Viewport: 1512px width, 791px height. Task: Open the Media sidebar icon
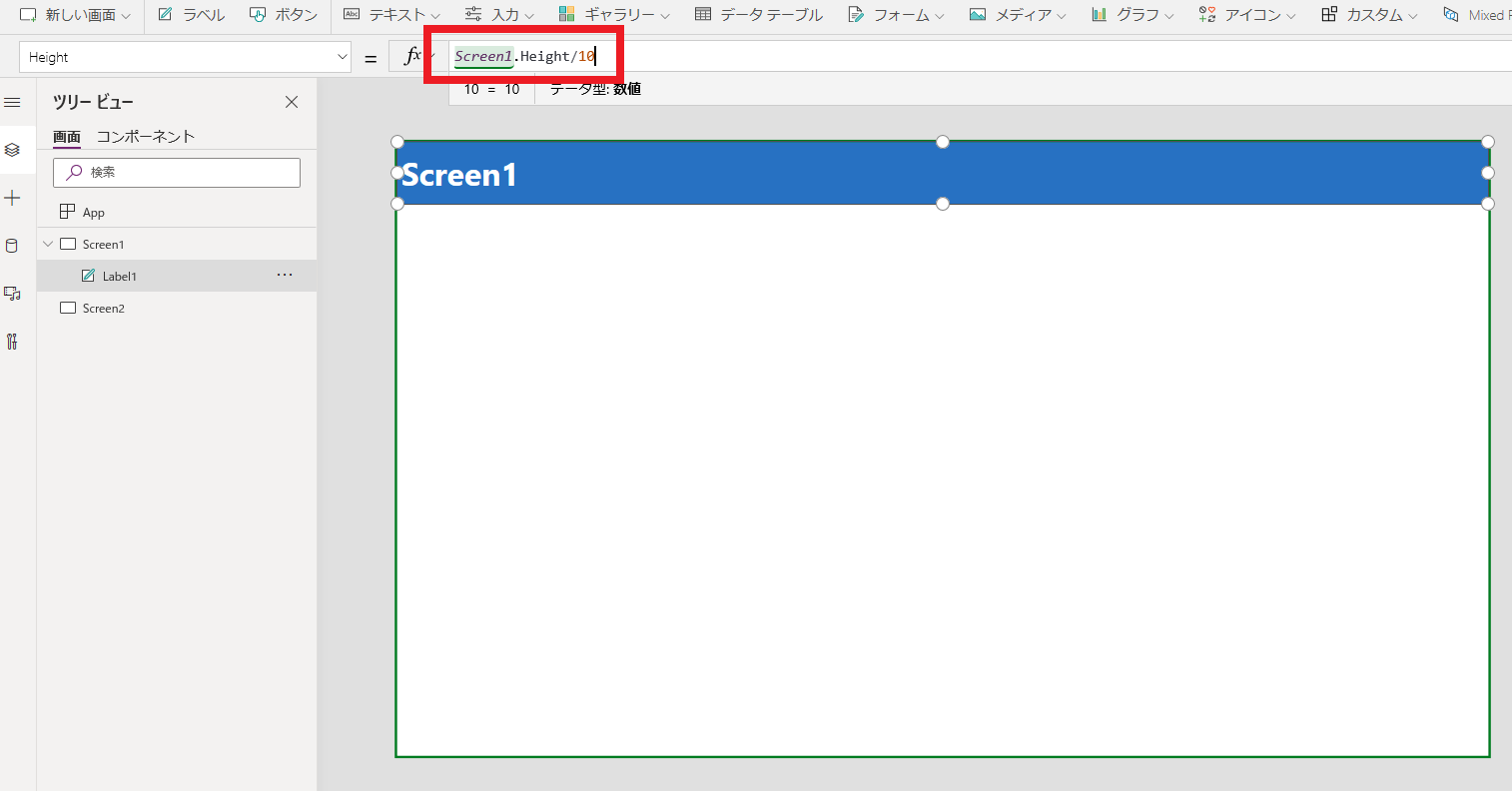point(12,294)
